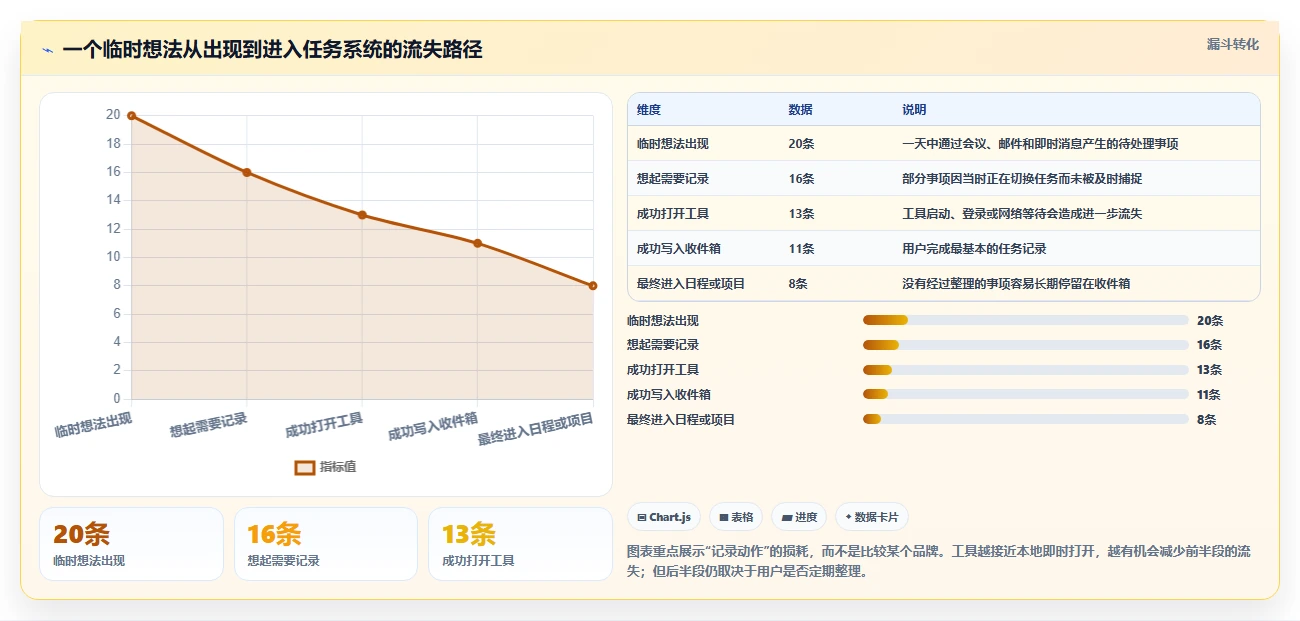Click the 漏斗转化 label in the header
1300x621 pixels.
click(1232, 44)
